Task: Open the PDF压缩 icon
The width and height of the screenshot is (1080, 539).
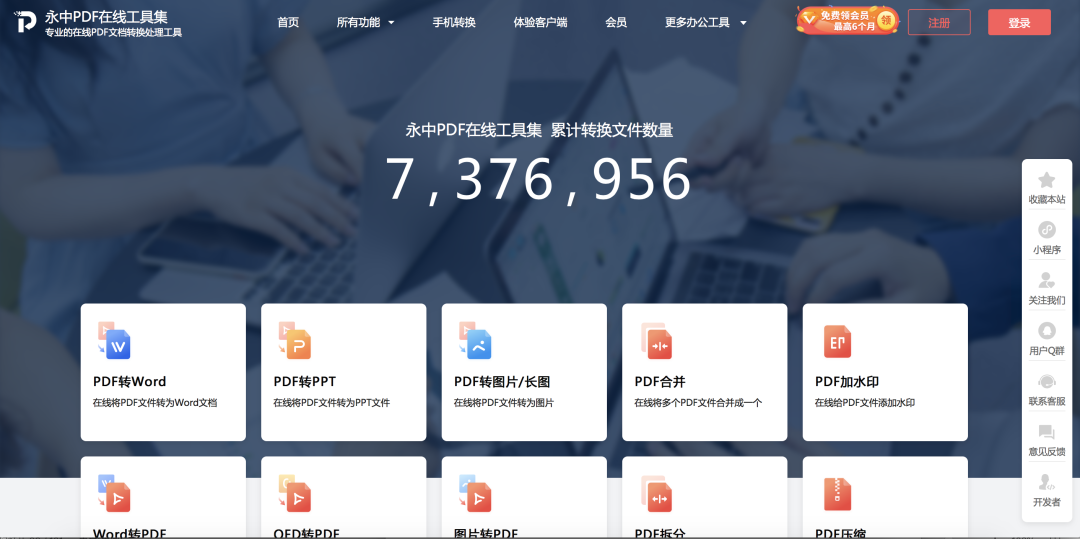Action: coord(837,494)
